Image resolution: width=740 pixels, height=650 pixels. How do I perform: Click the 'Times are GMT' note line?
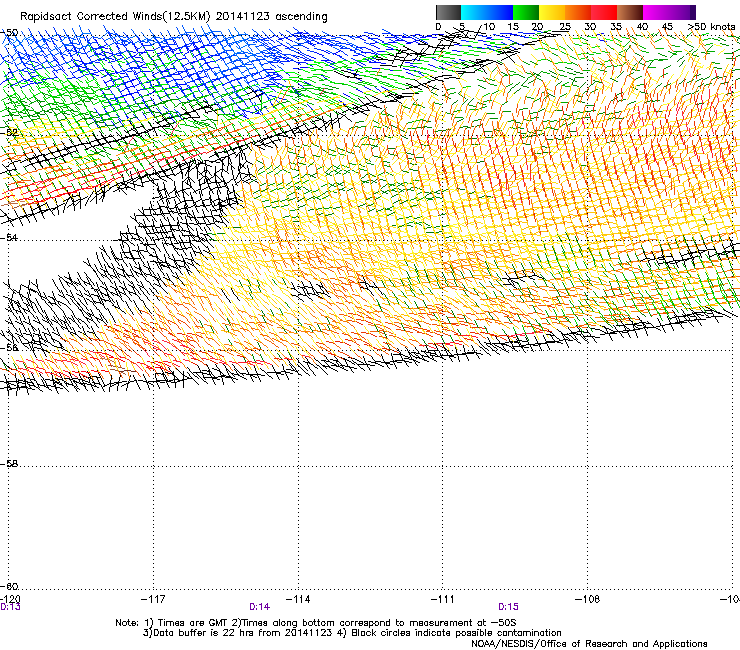(316, 623)
